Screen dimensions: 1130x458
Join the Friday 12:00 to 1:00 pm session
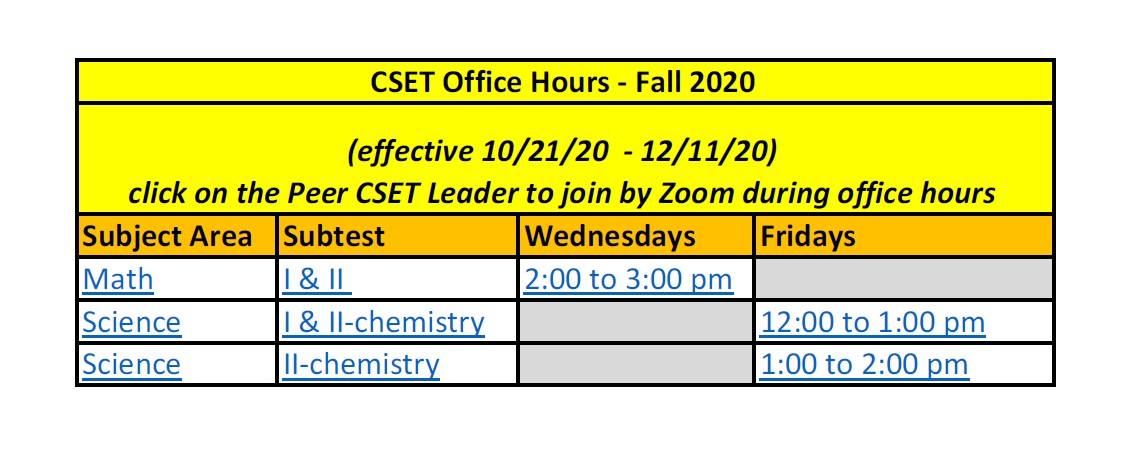click(x=872, y=322)
